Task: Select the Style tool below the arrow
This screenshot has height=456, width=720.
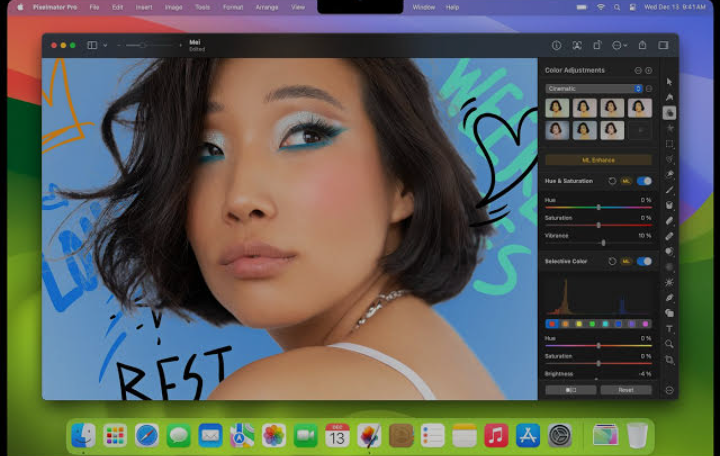Action: pyautogui.click(x=669, y=97)
